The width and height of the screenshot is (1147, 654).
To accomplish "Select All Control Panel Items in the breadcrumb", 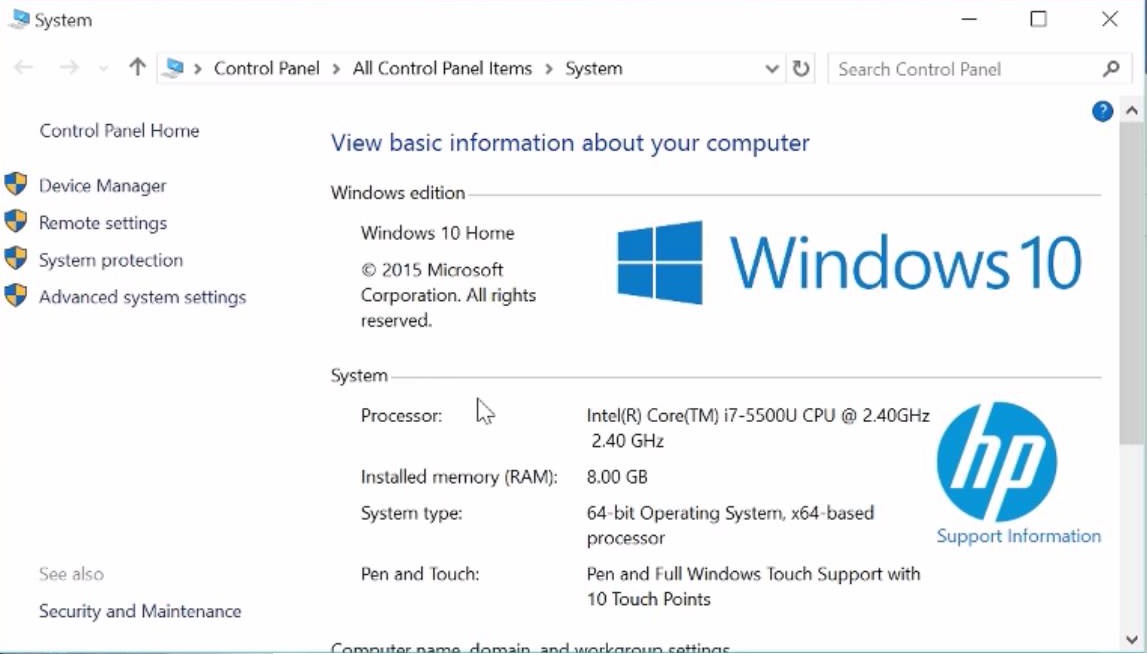I will (442, 68).
